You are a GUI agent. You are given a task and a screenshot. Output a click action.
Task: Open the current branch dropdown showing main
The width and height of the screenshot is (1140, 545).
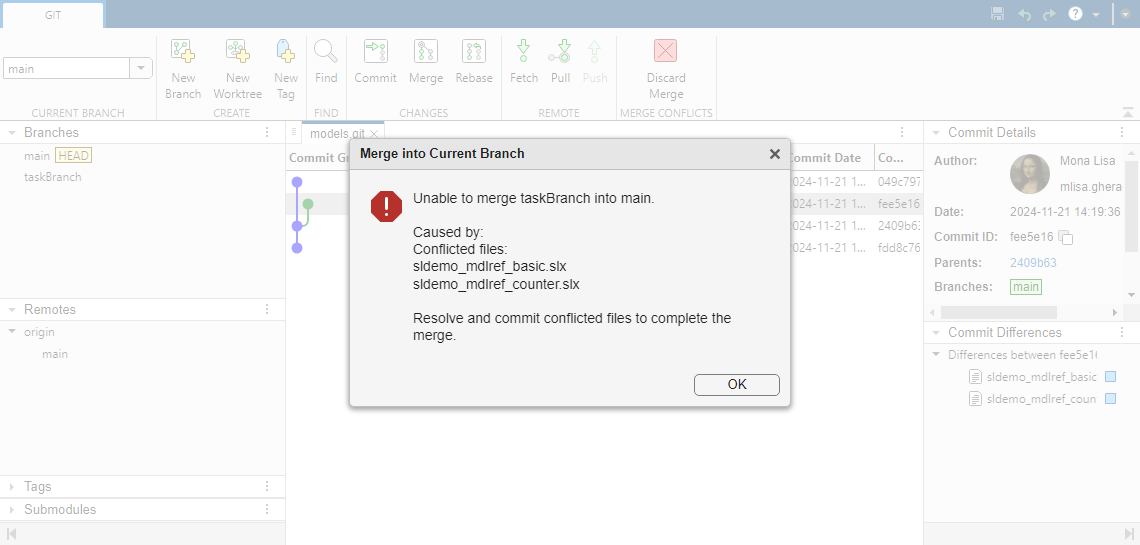pyautogui.click(x=141, y=69)
